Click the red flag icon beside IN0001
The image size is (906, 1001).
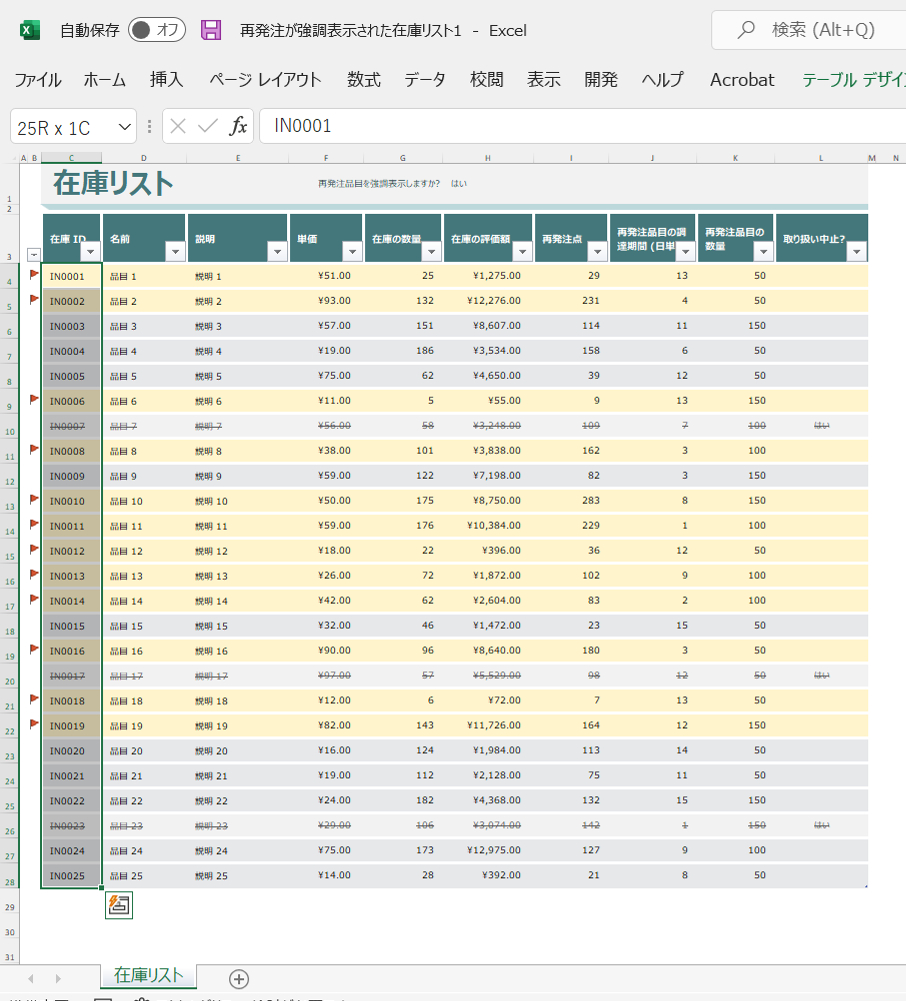tap(34, 275)
